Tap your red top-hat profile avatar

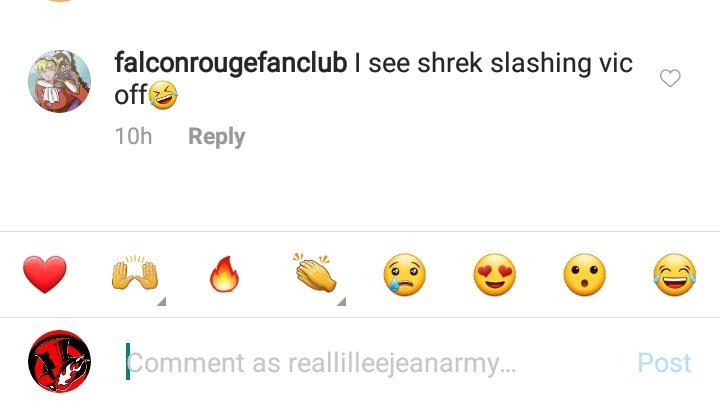point(60,361)
